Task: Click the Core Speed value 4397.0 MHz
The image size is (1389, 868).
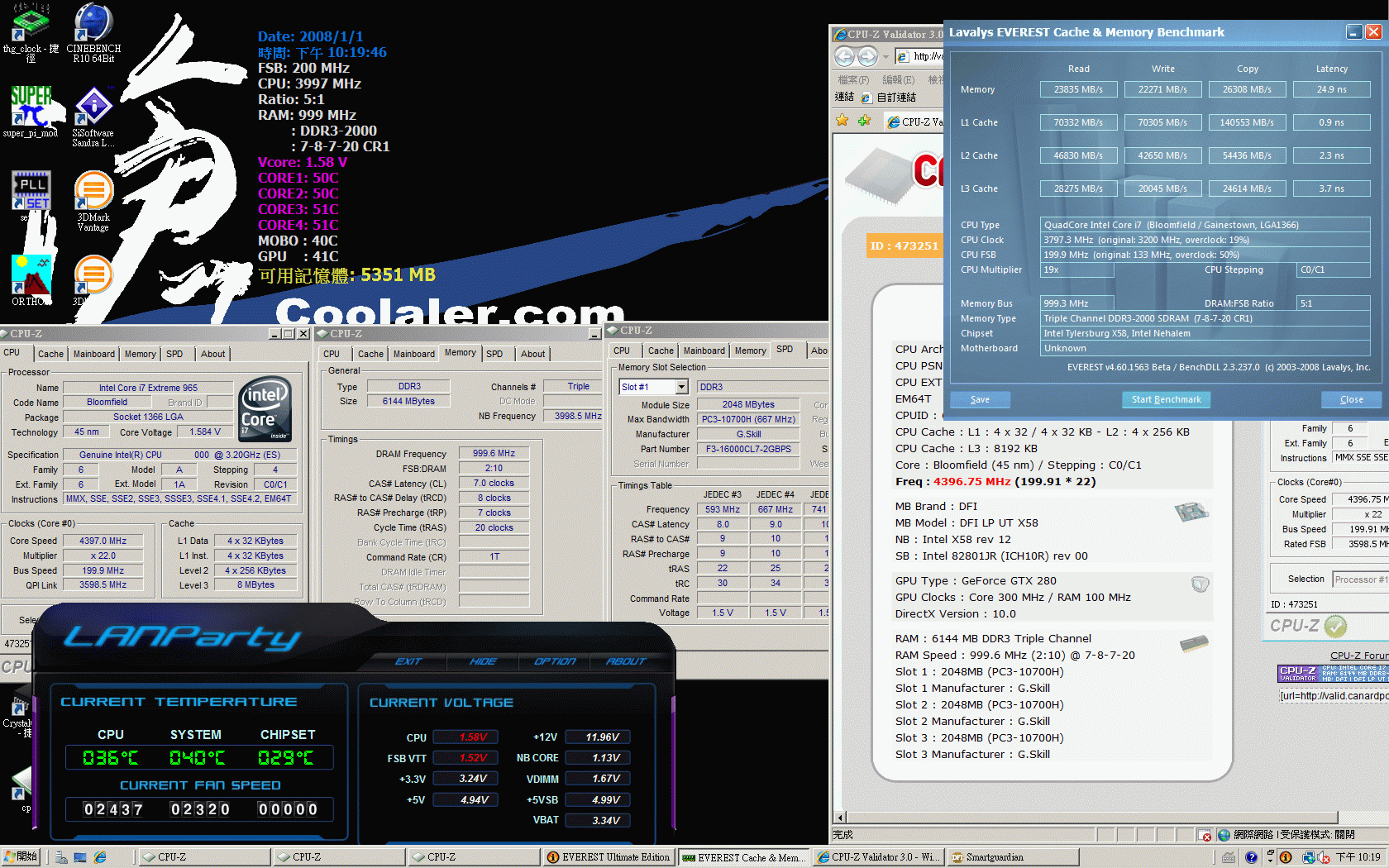Action: (x=103, y=541)
